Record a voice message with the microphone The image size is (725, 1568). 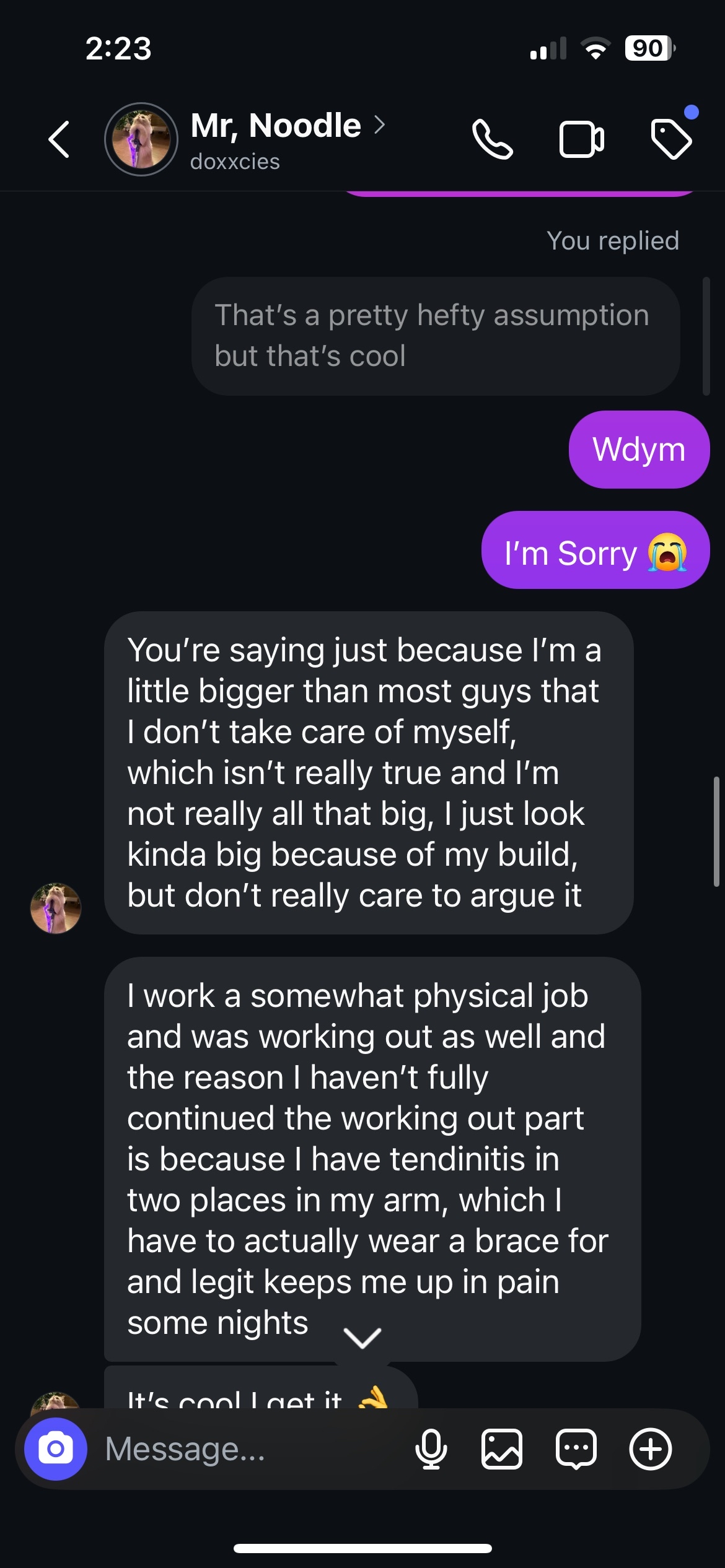click(x=431, y=1449)
